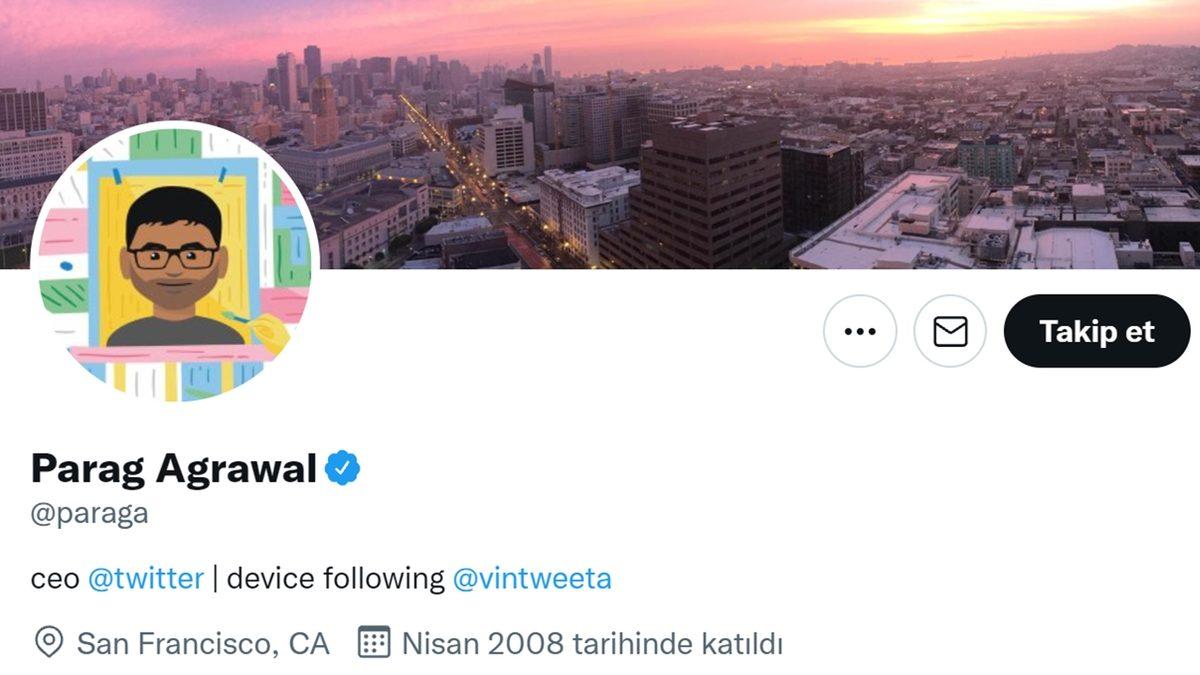Click the word ceo in the bio
Image resolution: width=1200 pixels, height=675 pixels.
pos(55,579)
